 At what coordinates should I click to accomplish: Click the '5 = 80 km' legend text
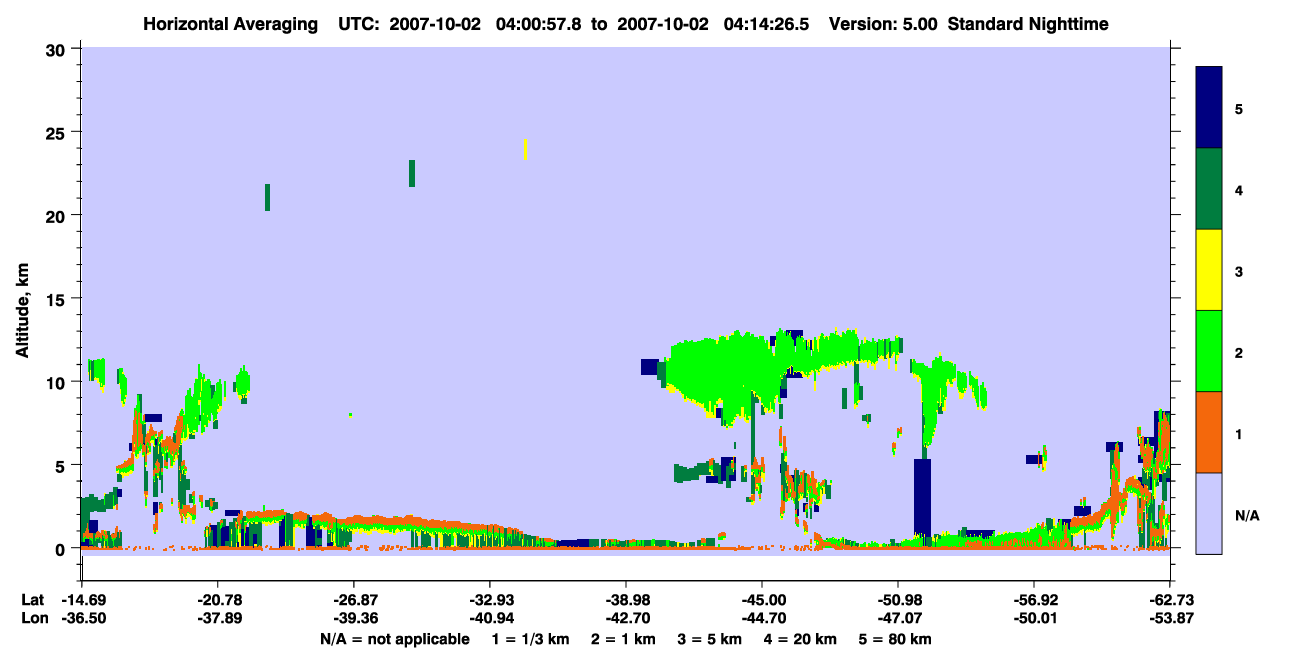pyautogui.click(x=895, y=639)
